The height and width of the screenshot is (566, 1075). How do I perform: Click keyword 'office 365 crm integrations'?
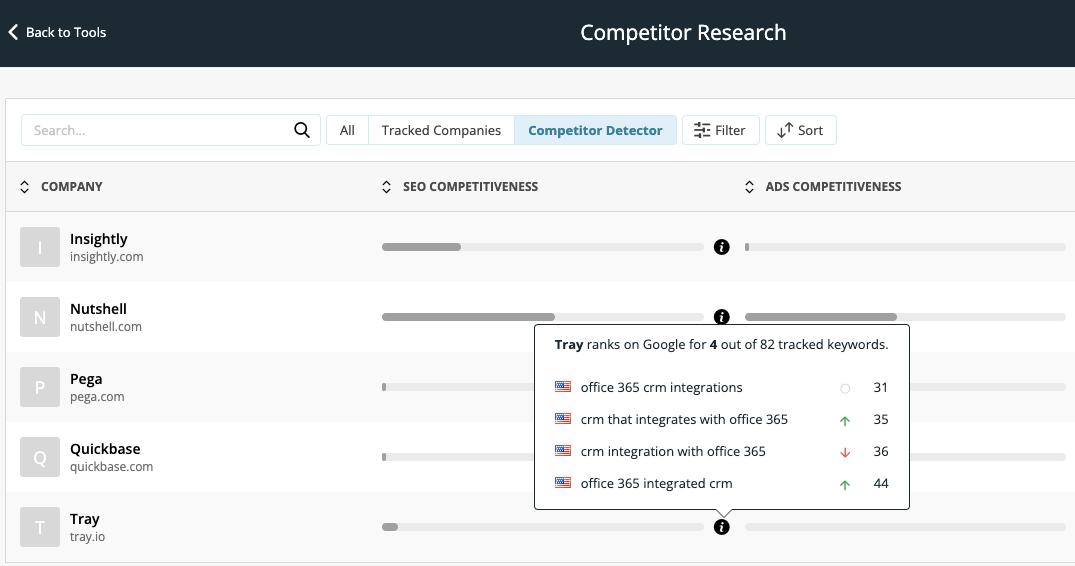(x=661, y=388)
